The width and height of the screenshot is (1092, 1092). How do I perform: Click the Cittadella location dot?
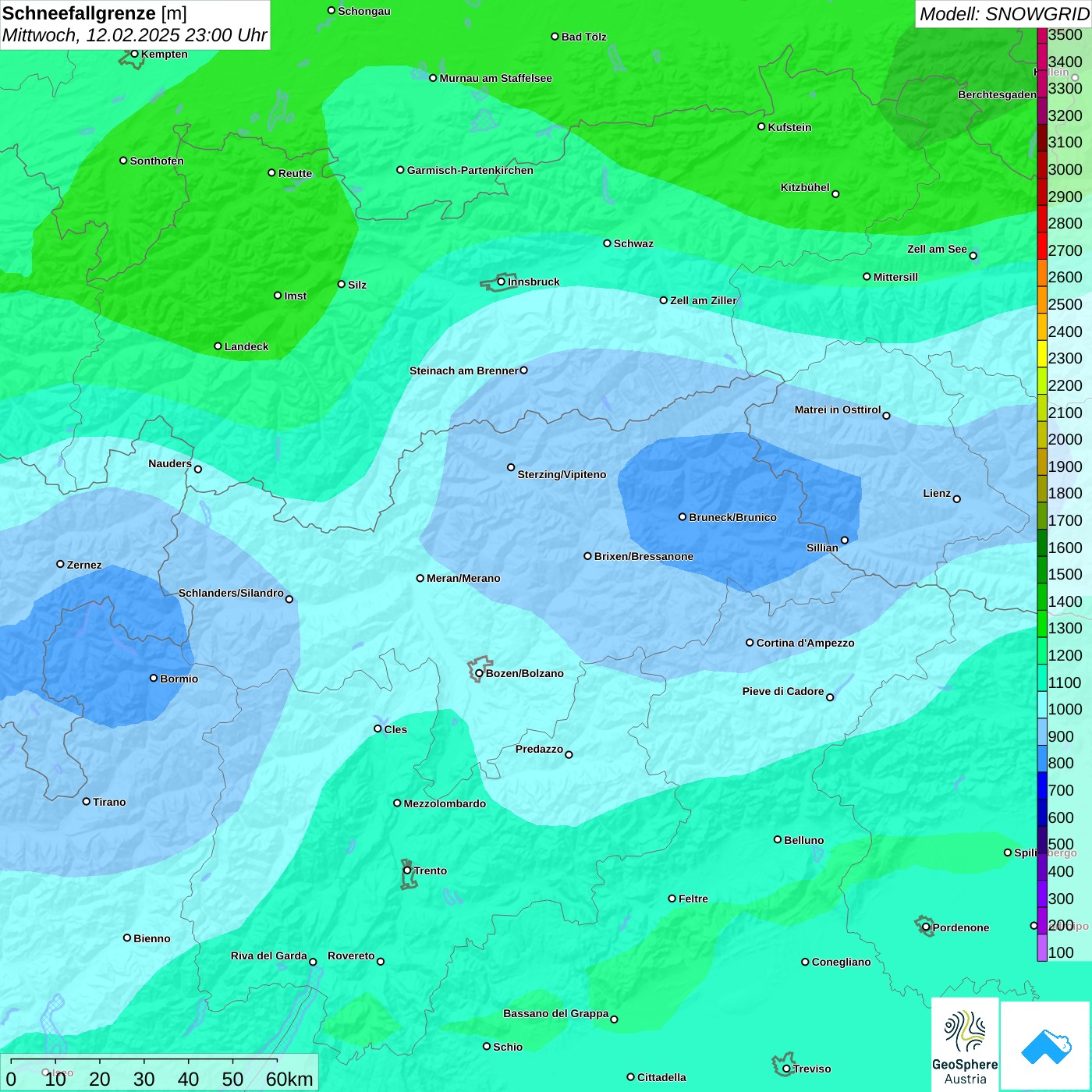(630, 1076)
